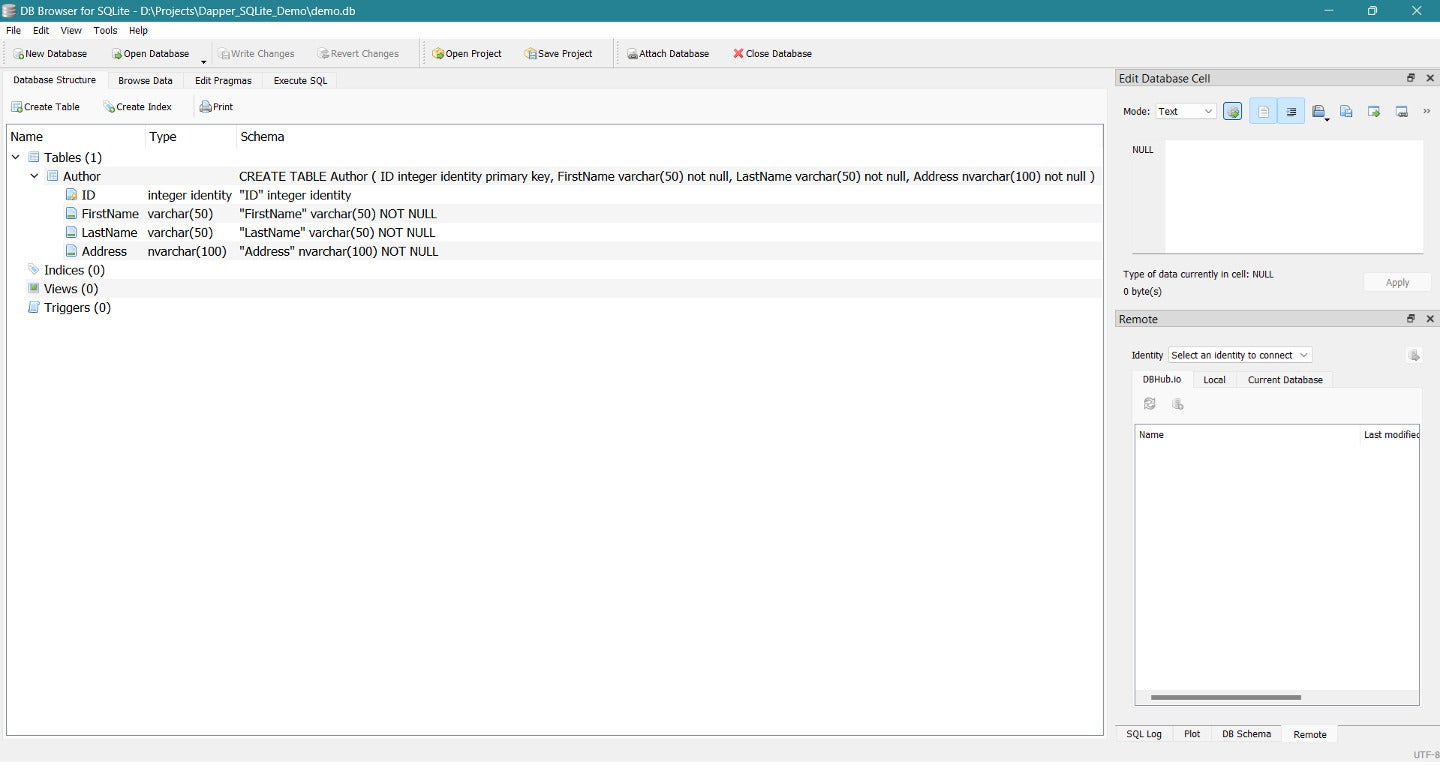The width and height of the screenshot is (1440, 765).
Task: Select the Current Database tab
Action: click(1285, 380)
